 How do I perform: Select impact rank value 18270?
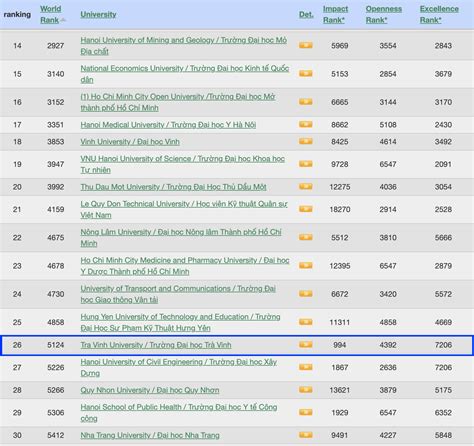340,209
